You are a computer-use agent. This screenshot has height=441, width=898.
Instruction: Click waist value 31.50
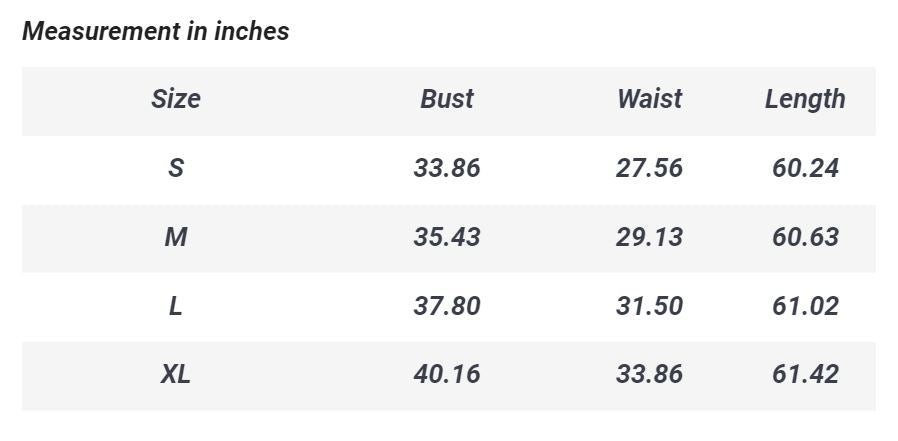click(649, 306)
